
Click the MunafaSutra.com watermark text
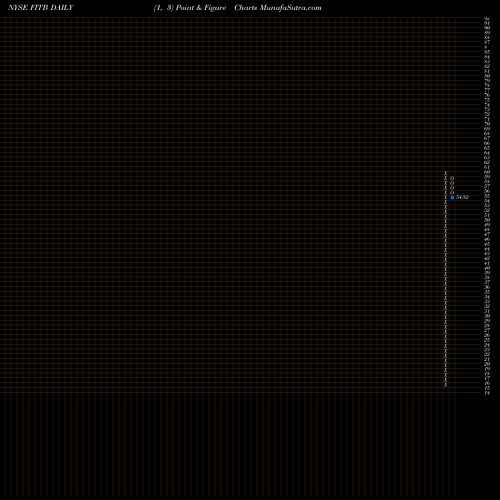(x=291, y=8)
